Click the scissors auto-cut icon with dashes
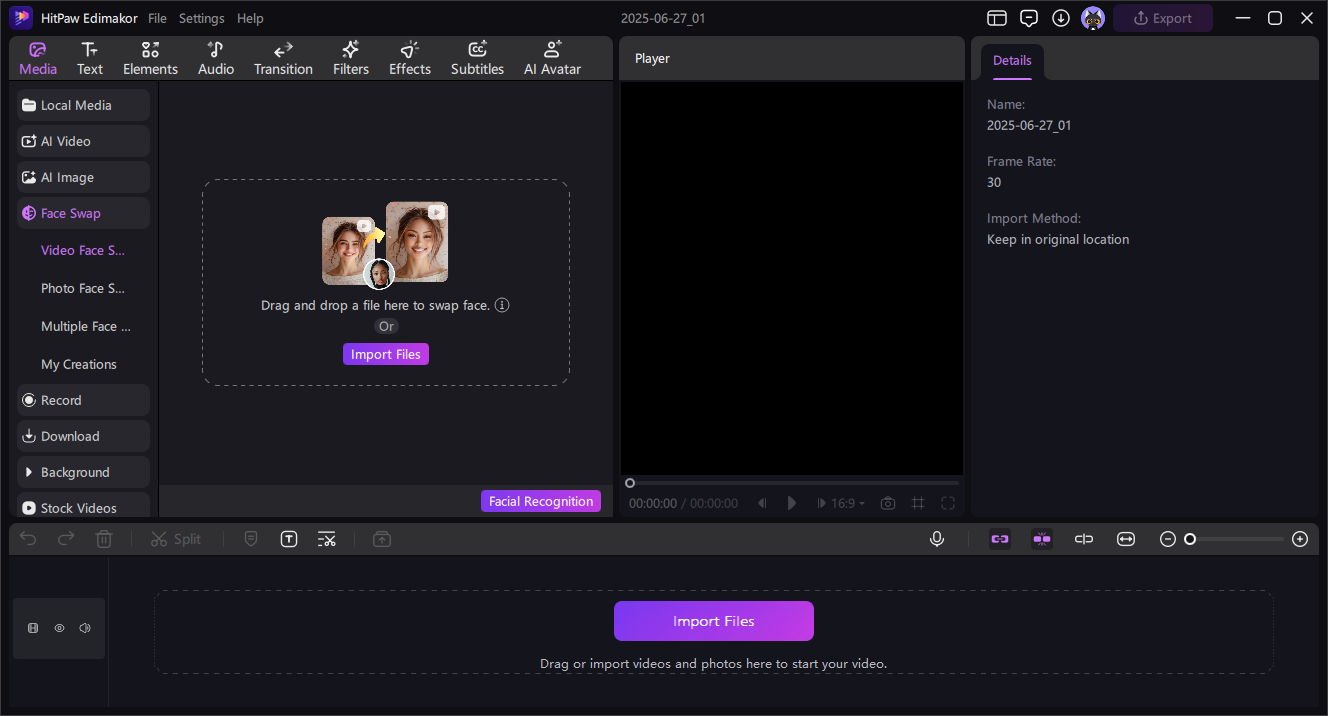 pos(327,539)
